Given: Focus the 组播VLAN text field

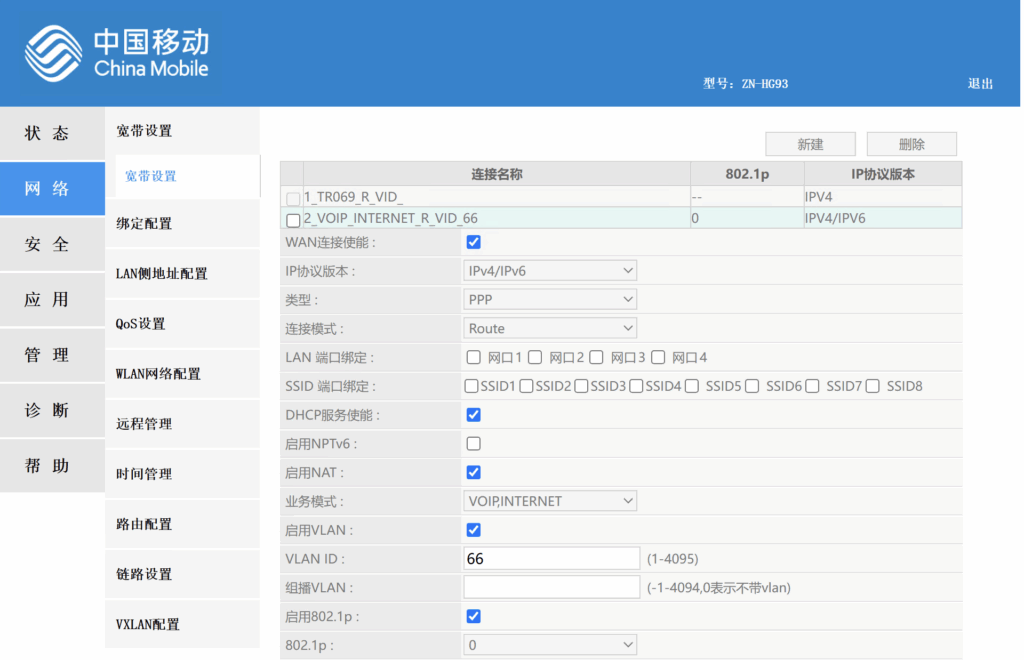Looking at the screenshot, I should tap(551, 587).
